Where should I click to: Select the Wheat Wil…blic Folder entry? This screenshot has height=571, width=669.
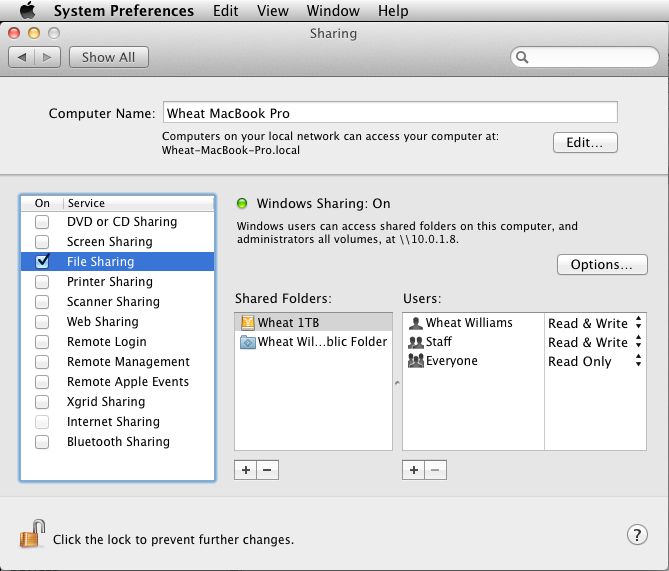click(x=314, y=342)
